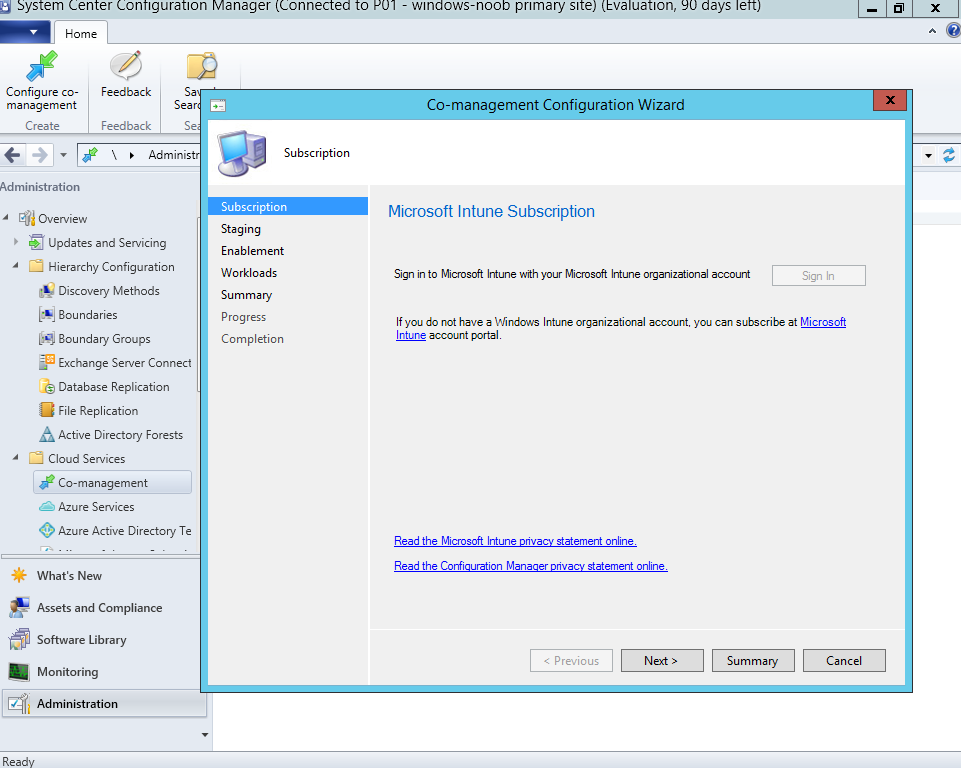Click the Updates and Servicing icon
This screenshot has width=961, height=768.
pyautogui.click(x=37, y=242)
